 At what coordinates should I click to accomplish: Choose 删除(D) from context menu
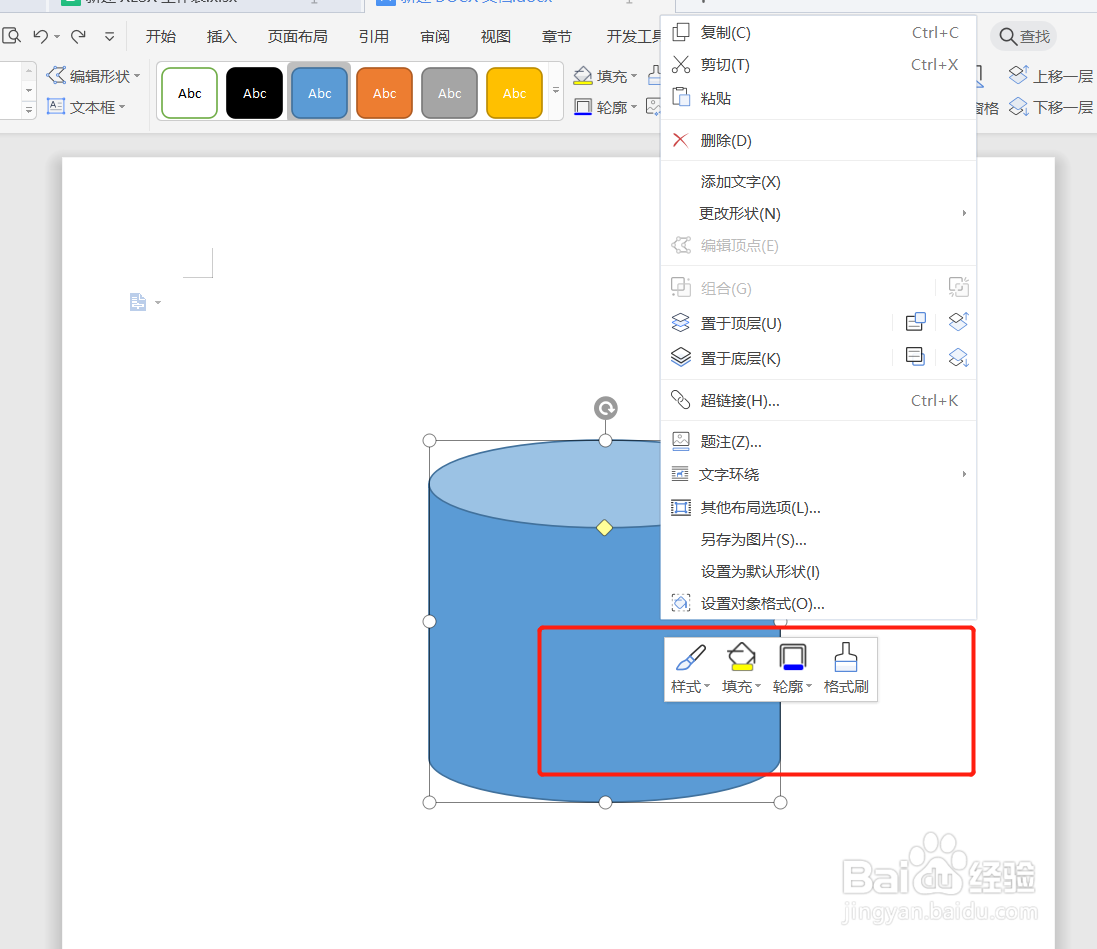pyautogui.click(x=819, y=141)
